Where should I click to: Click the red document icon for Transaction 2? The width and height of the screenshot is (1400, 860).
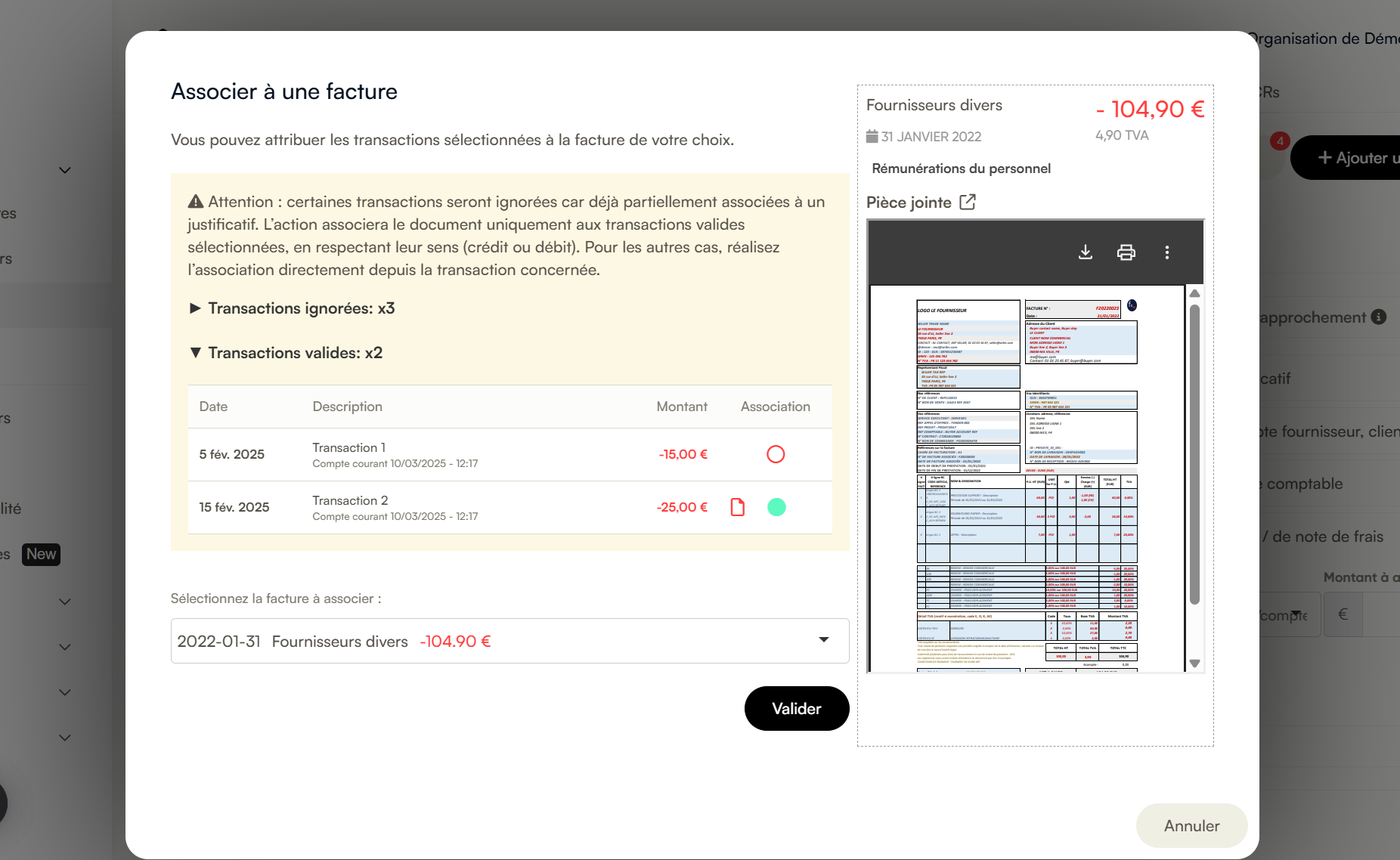click(x=738, y=507)
